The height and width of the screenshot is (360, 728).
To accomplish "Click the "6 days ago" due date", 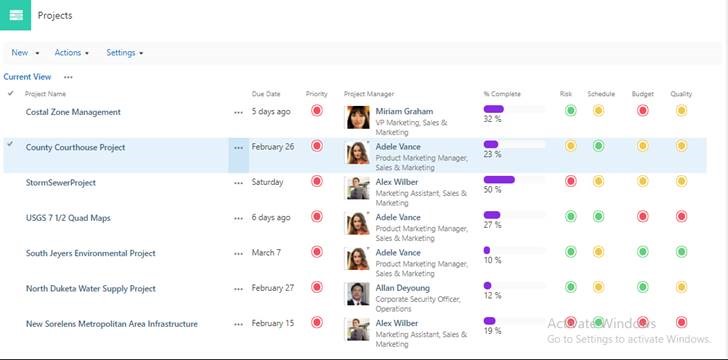I will click(x=271, y=217).
